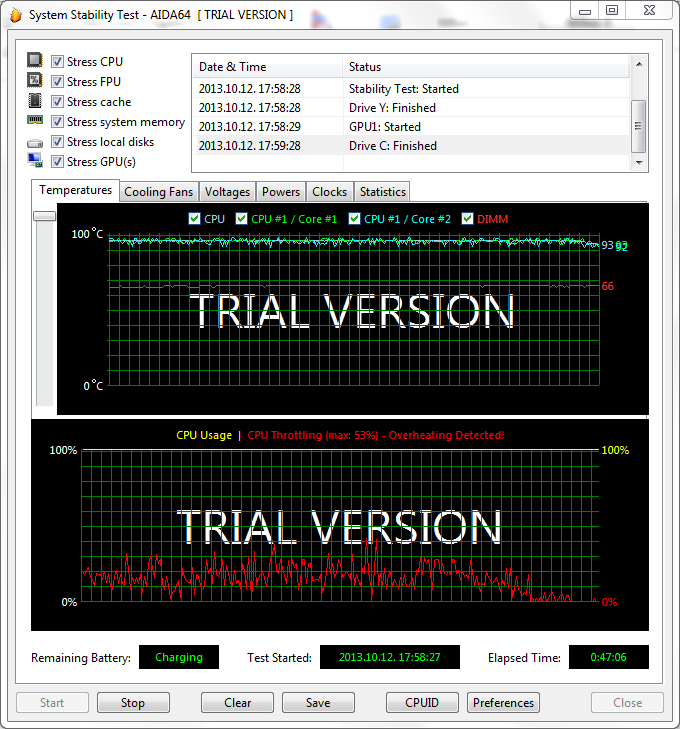This screenshot has height=729, width=680.
Task: Show the Statistics tab
Action: click(383, 192)
